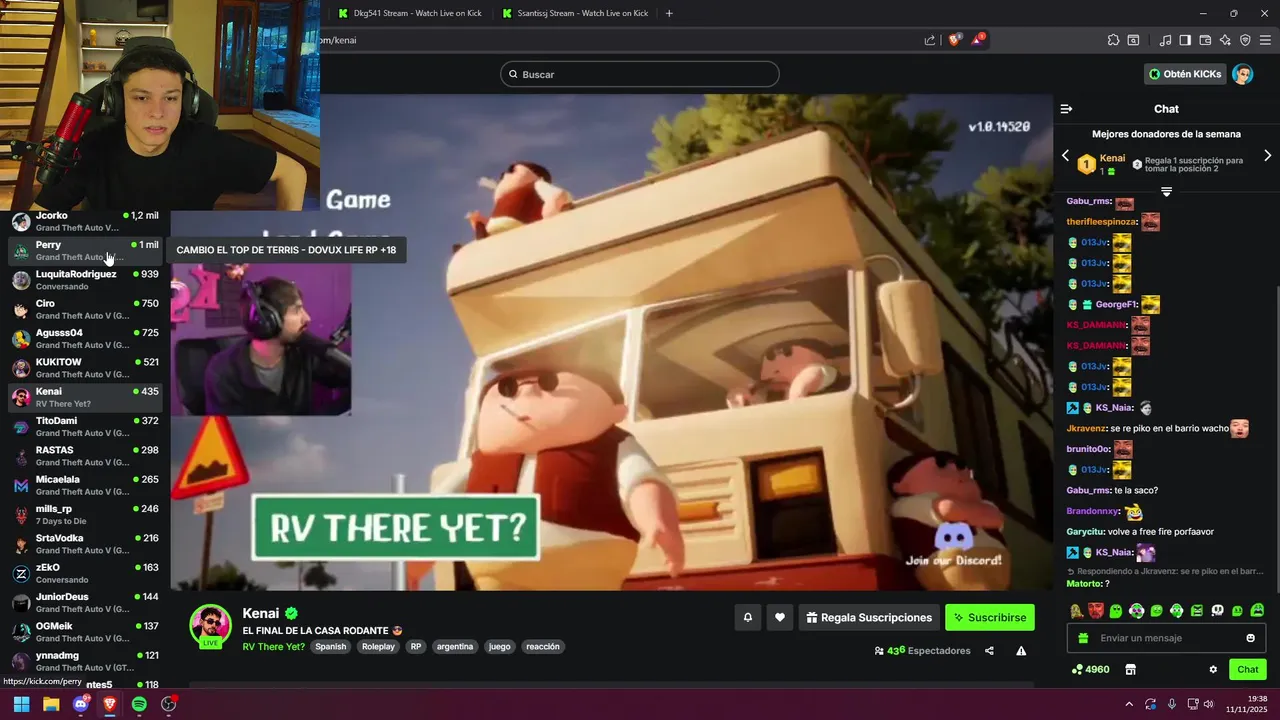
Task: Click the juego tag
Action: 500,647
